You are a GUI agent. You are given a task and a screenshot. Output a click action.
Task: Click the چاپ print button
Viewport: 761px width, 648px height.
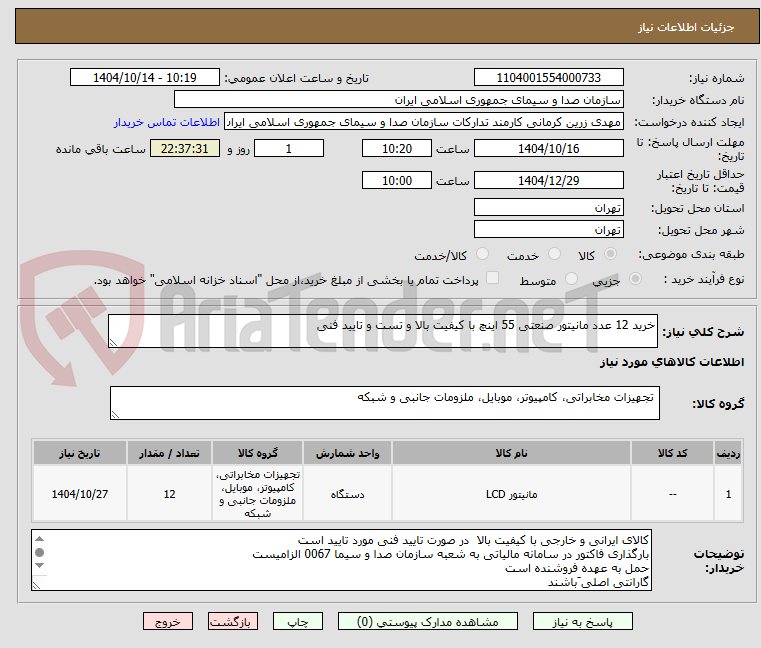tap(298, 621)
